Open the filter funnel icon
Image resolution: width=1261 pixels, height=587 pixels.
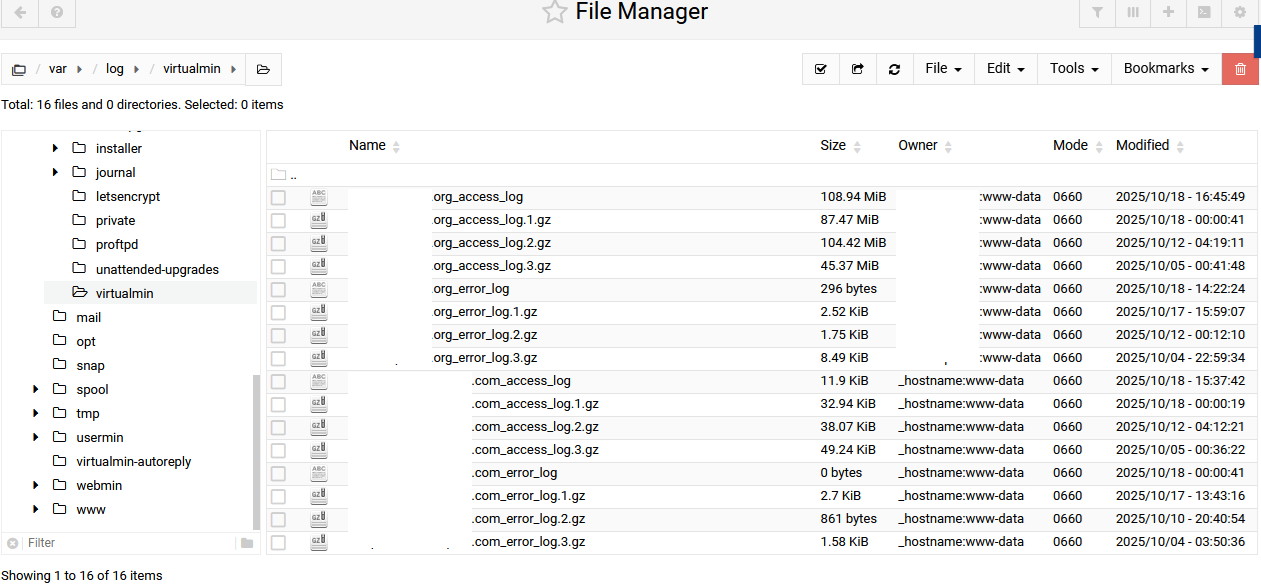tap(1098, 13)
